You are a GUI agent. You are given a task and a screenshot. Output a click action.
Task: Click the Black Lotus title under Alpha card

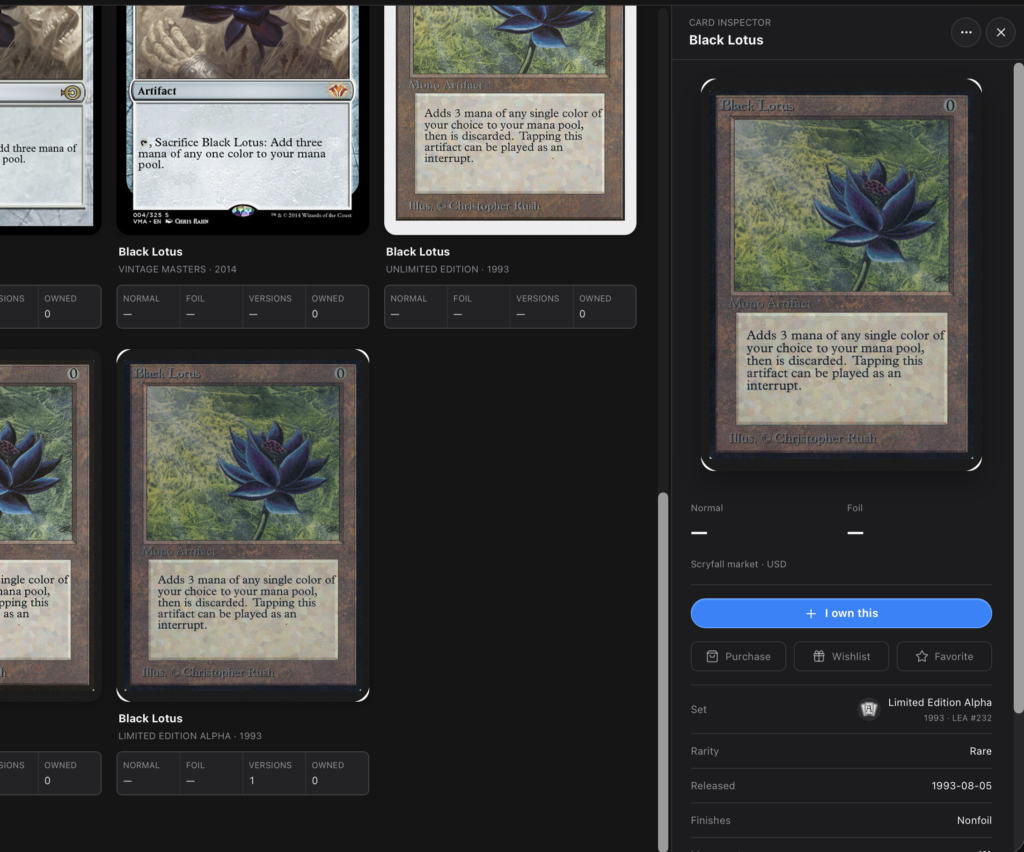(150, 718)
